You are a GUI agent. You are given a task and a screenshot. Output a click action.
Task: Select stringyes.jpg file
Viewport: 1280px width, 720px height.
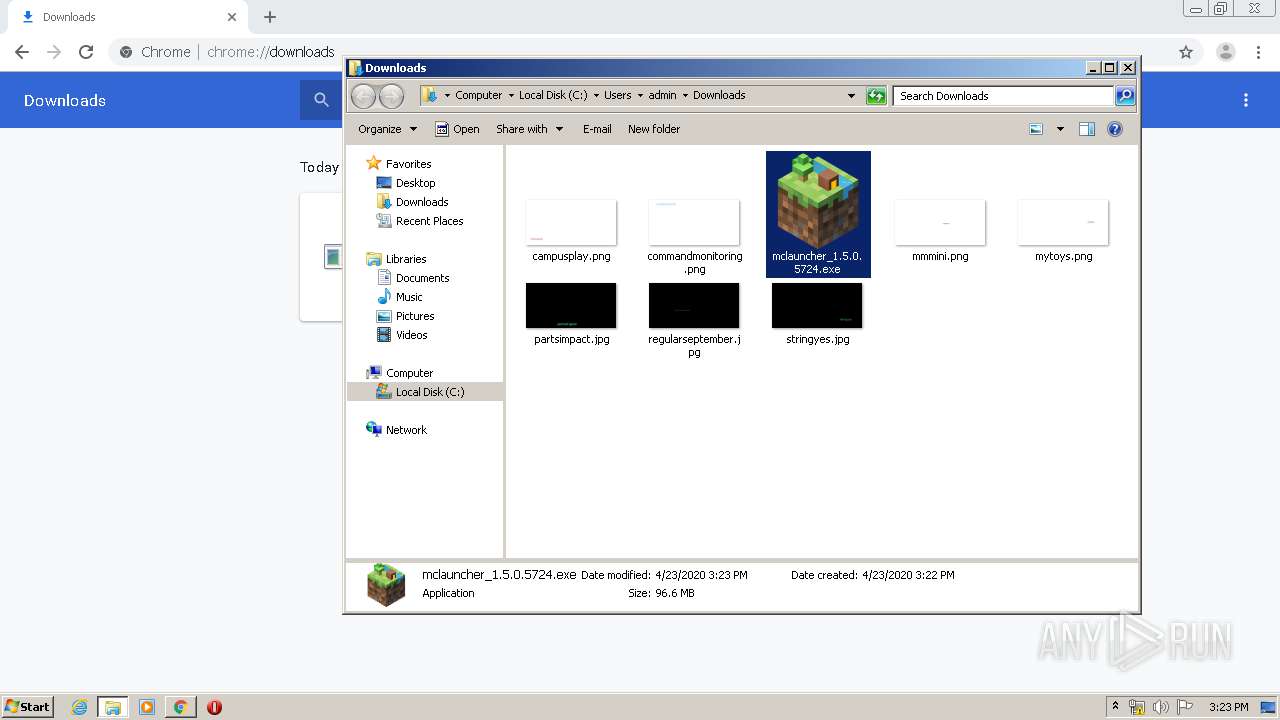click(817, 314)
